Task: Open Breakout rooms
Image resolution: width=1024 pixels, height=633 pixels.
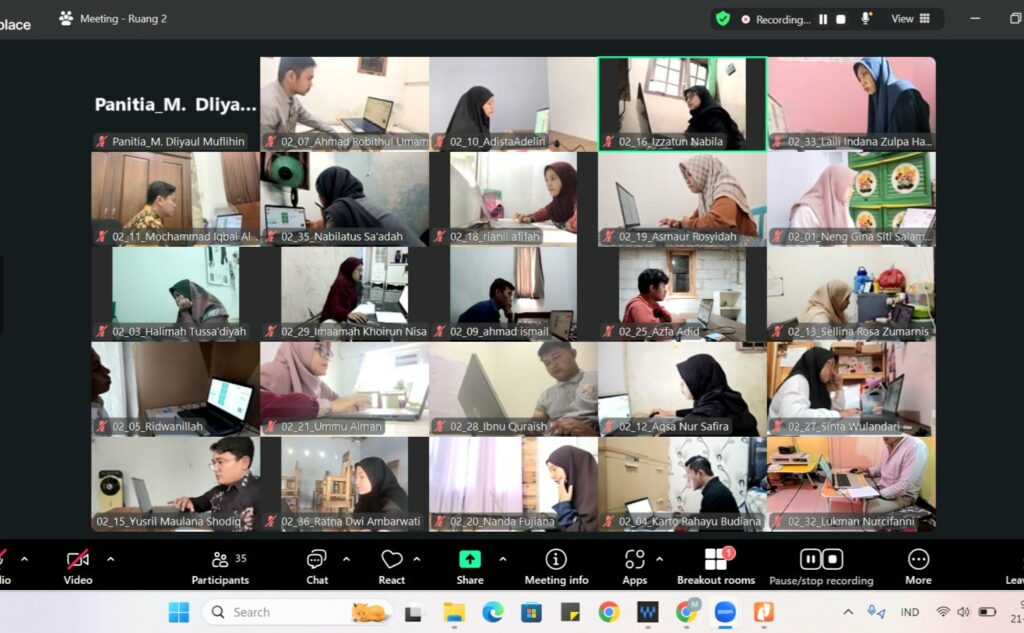Action: [716, 566]
